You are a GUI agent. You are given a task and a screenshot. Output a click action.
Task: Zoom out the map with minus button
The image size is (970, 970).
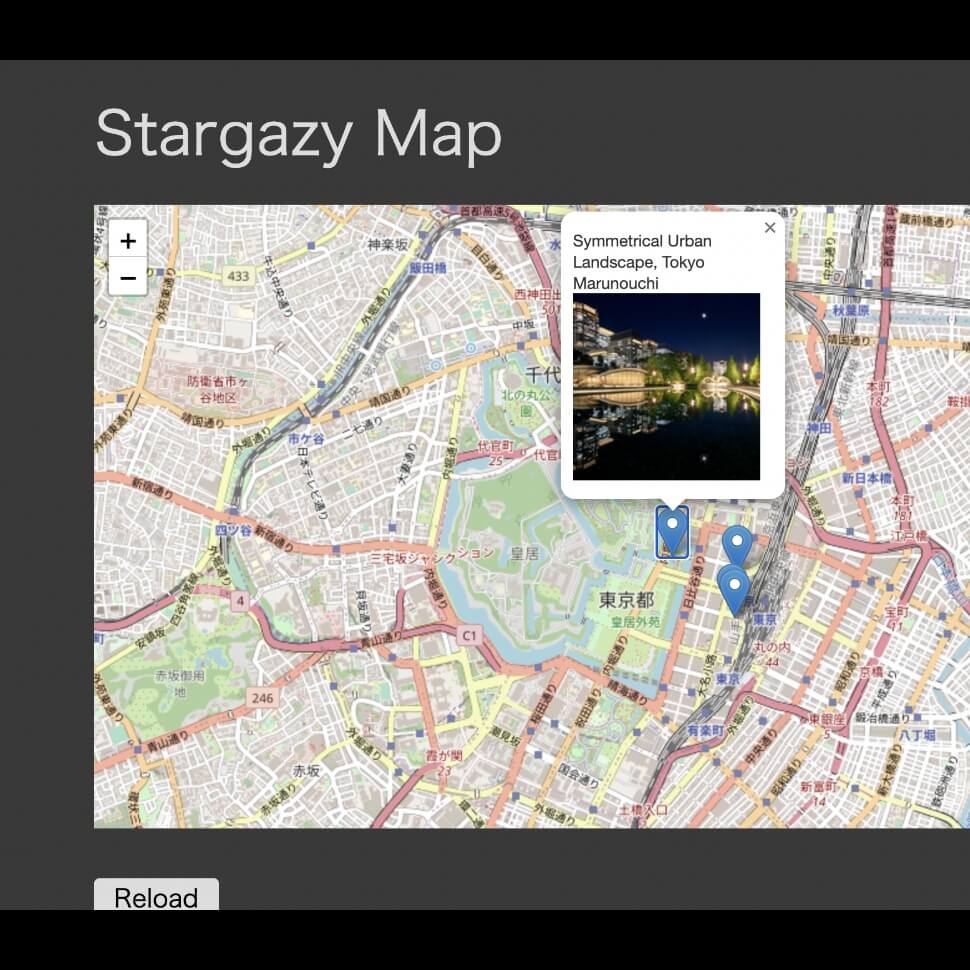(128, 277)
